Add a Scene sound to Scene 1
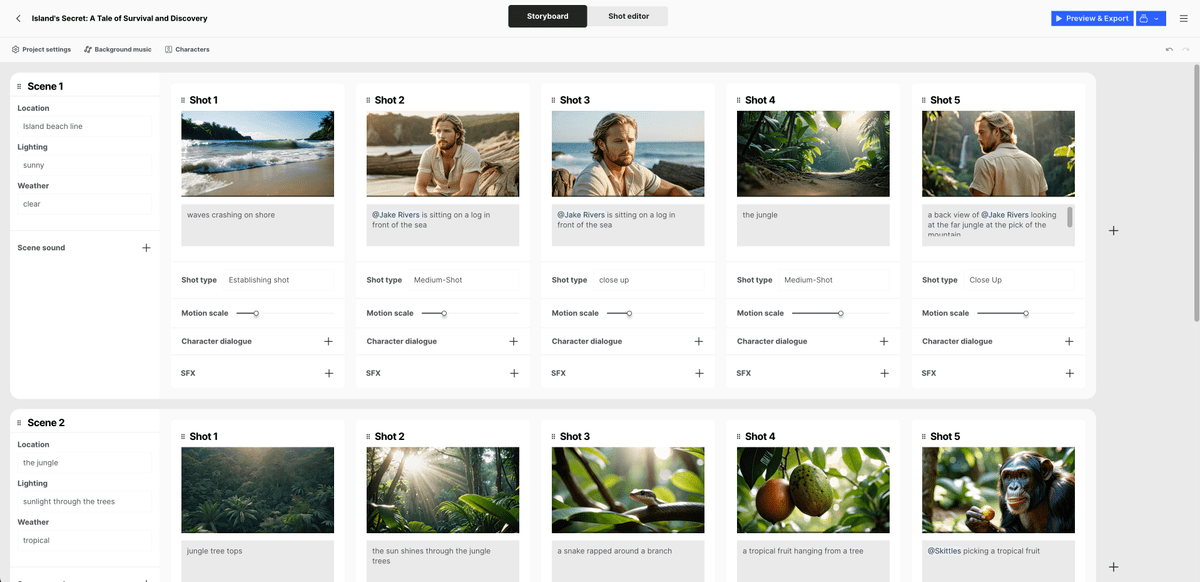 coord(145,247)
